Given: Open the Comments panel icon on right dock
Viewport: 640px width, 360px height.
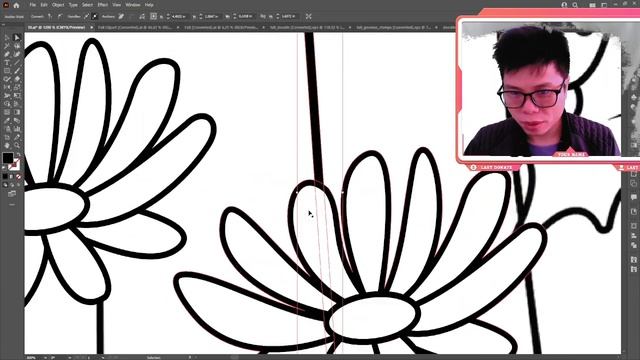Looking at the screenshot, I should click(633, 197).
